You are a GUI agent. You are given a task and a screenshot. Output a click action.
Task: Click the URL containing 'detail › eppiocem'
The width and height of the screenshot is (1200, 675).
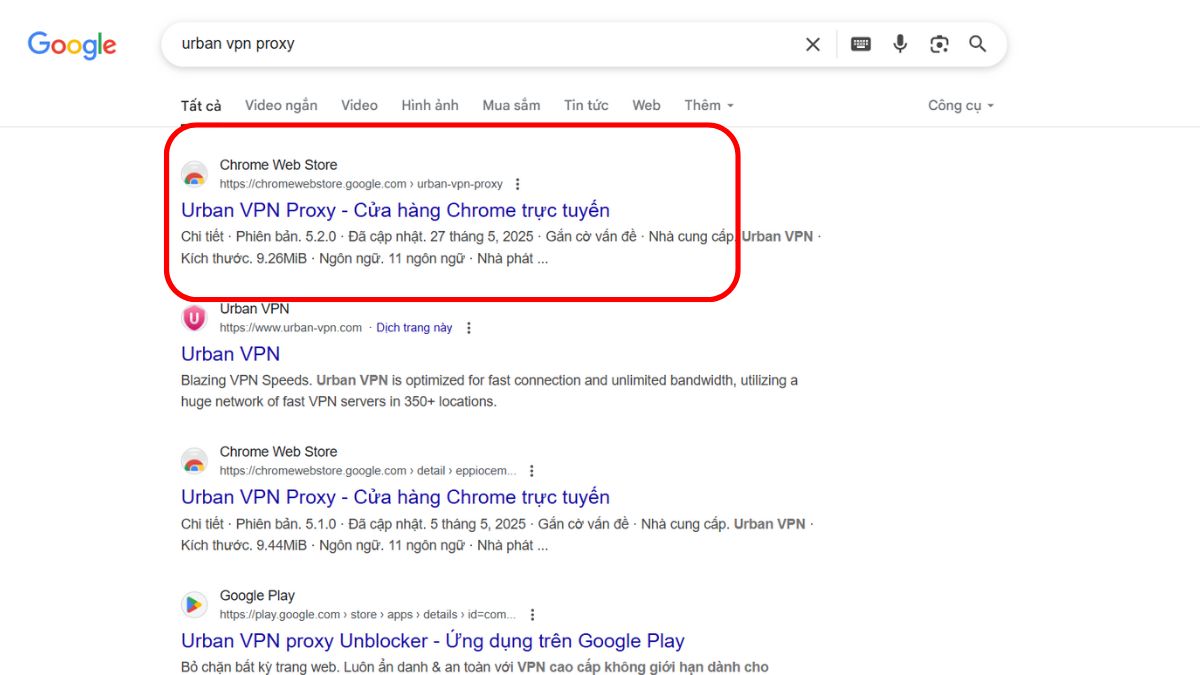[369, 471]
